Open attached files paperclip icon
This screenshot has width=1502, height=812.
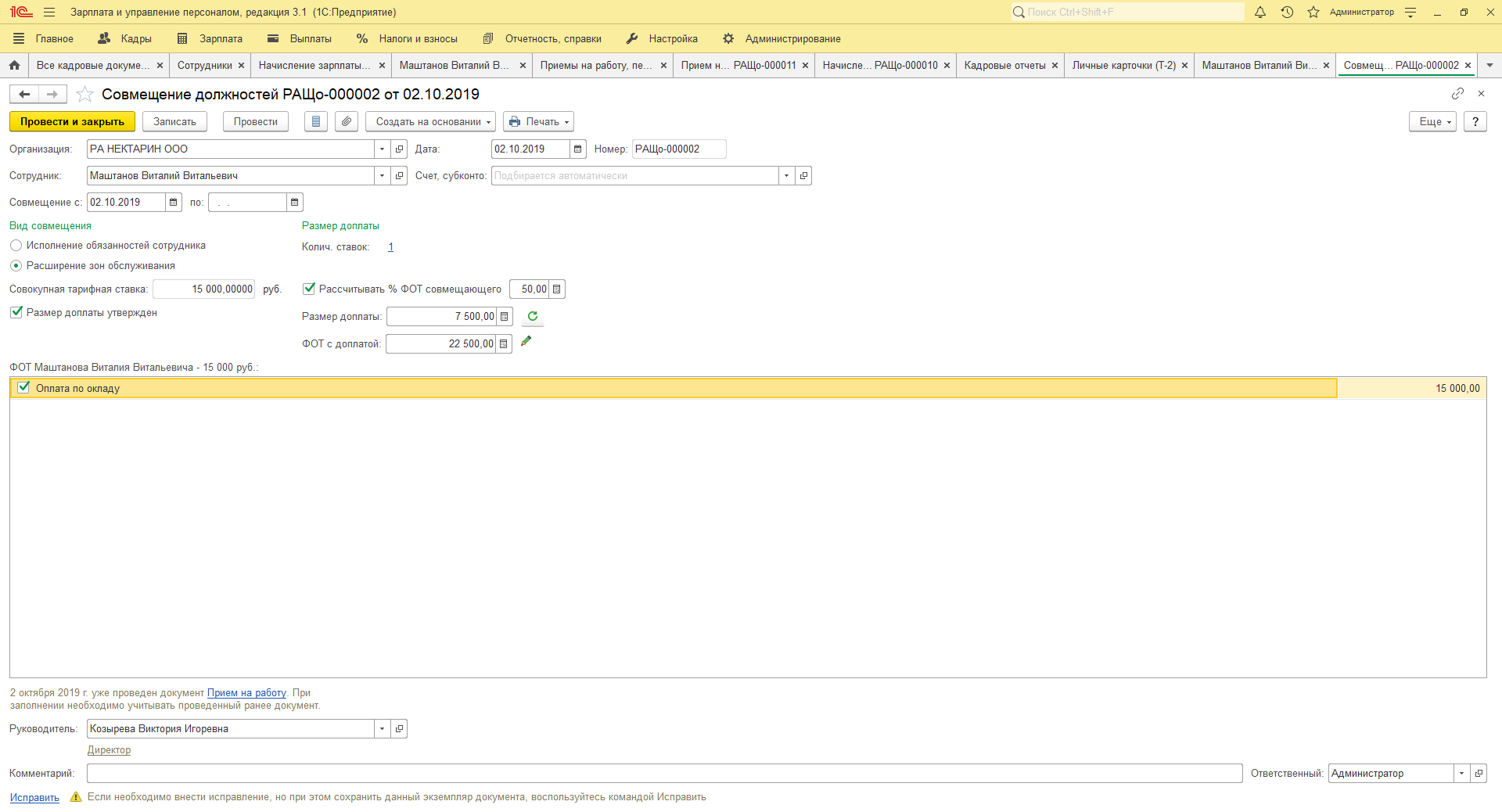pos(347,121)
